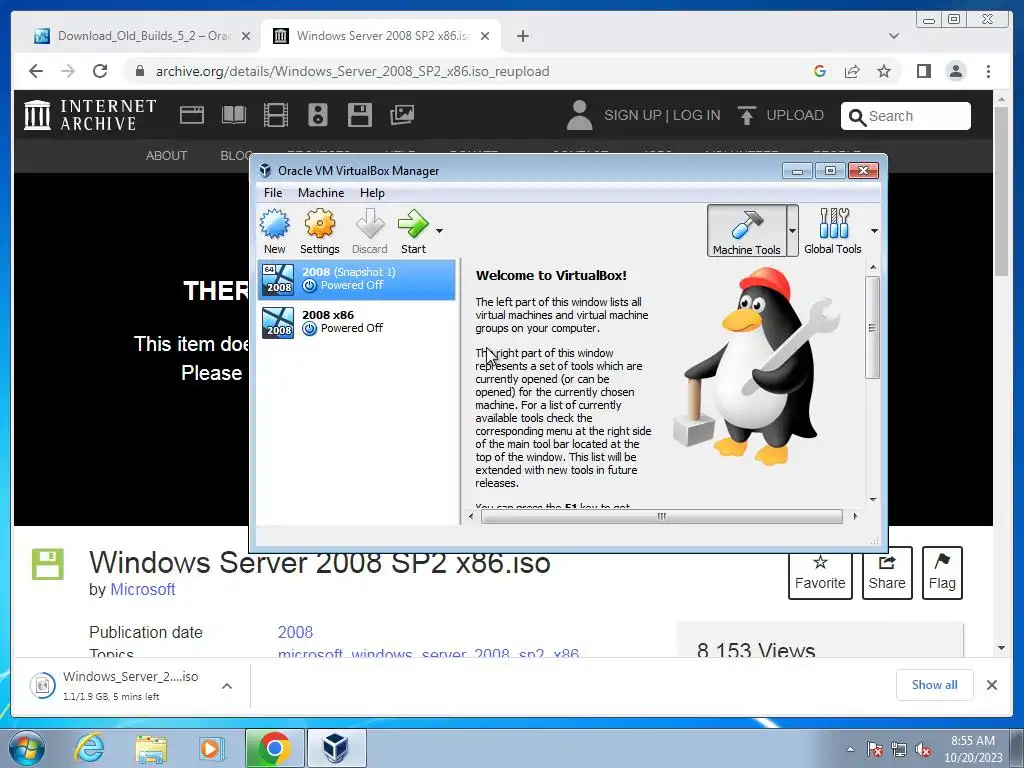Click the Favorite button
1024x768 pixels.
[x=820, y=573]
